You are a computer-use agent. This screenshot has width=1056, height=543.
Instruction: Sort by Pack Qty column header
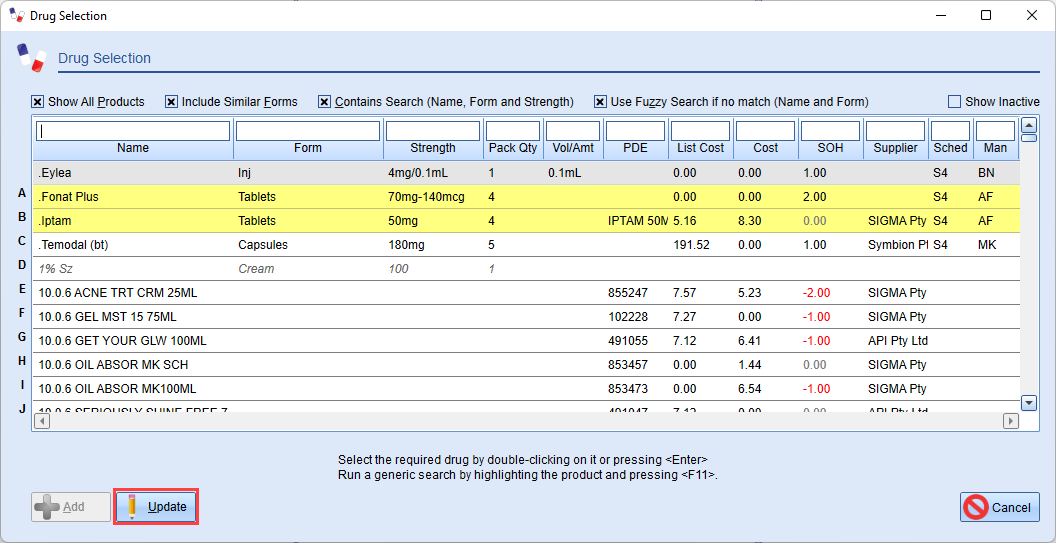point(513,148)
